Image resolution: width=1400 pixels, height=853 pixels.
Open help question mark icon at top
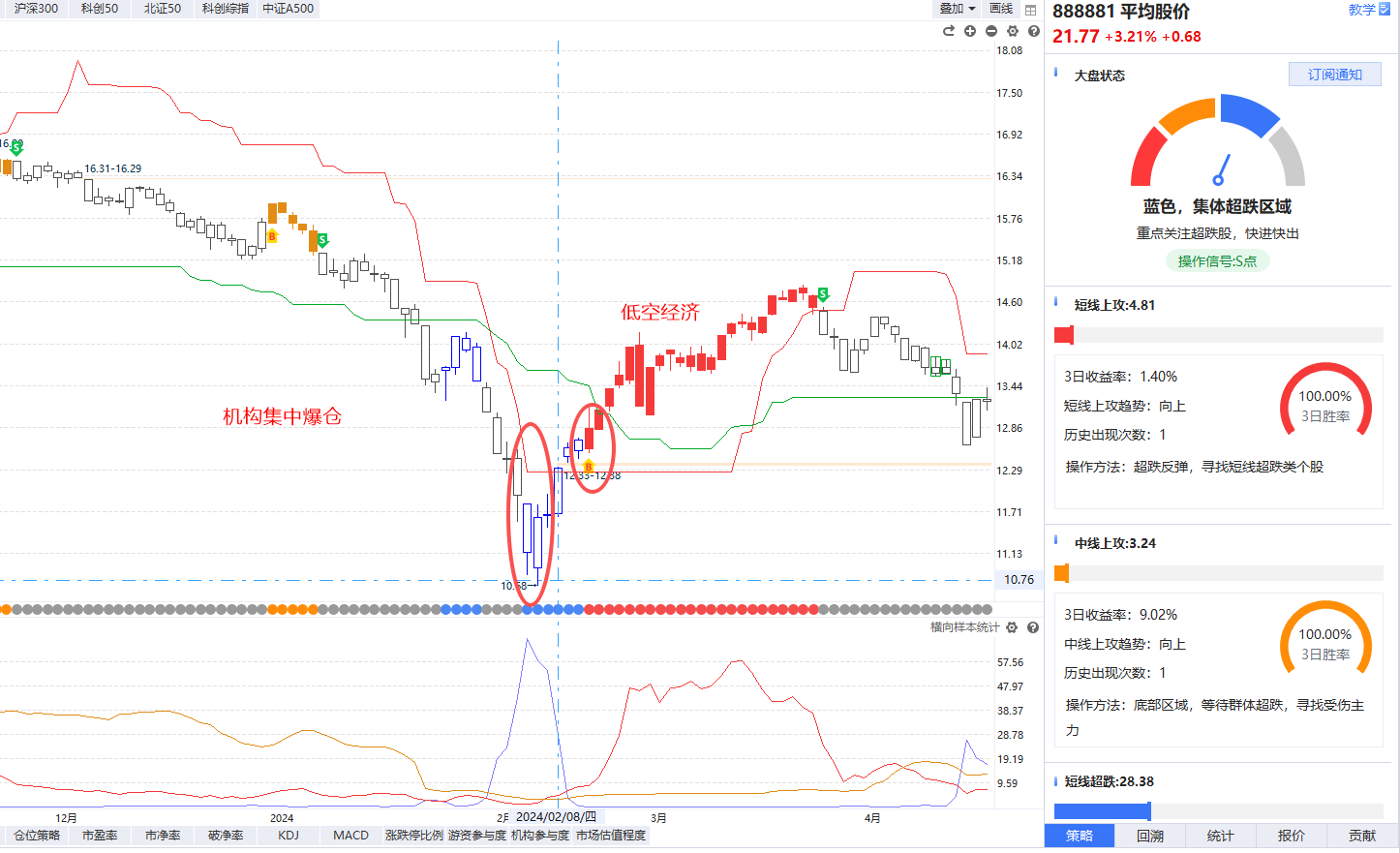pos(1034,31)
